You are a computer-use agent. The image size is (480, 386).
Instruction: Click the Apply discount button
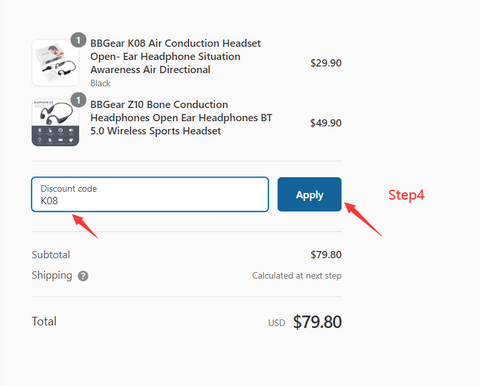tap(309, 194)
